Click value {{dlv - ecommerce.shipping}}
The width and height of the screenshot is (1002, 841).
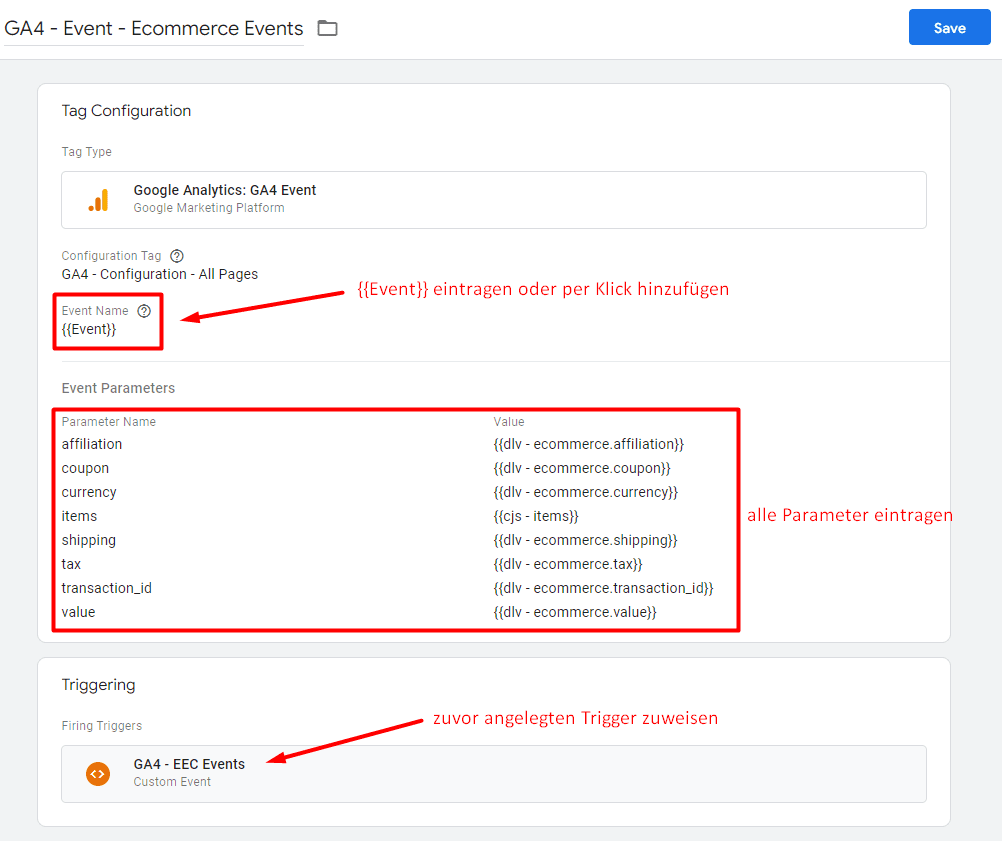(585, 540)
